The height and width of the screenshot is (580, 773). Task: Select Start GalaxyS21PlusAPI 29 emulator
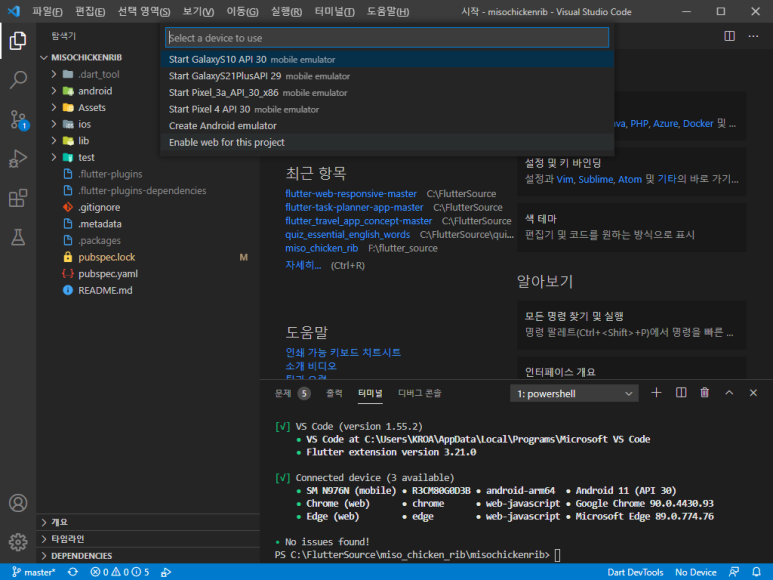(387, 76)
